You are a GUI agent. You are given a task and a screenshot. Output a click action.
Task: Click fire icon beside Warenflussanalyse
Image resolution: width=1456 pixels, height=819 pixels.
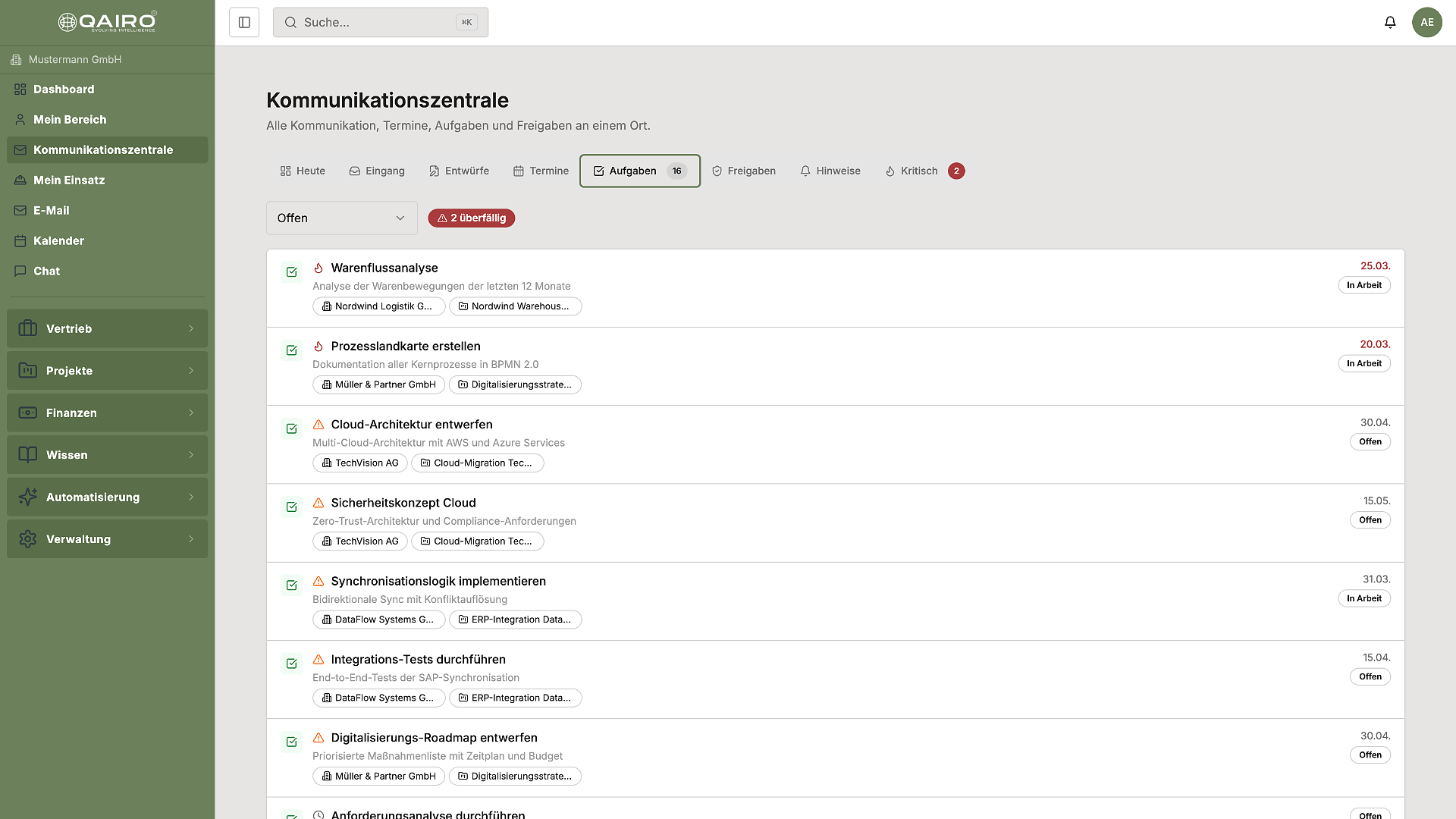[x=318, y=268]
